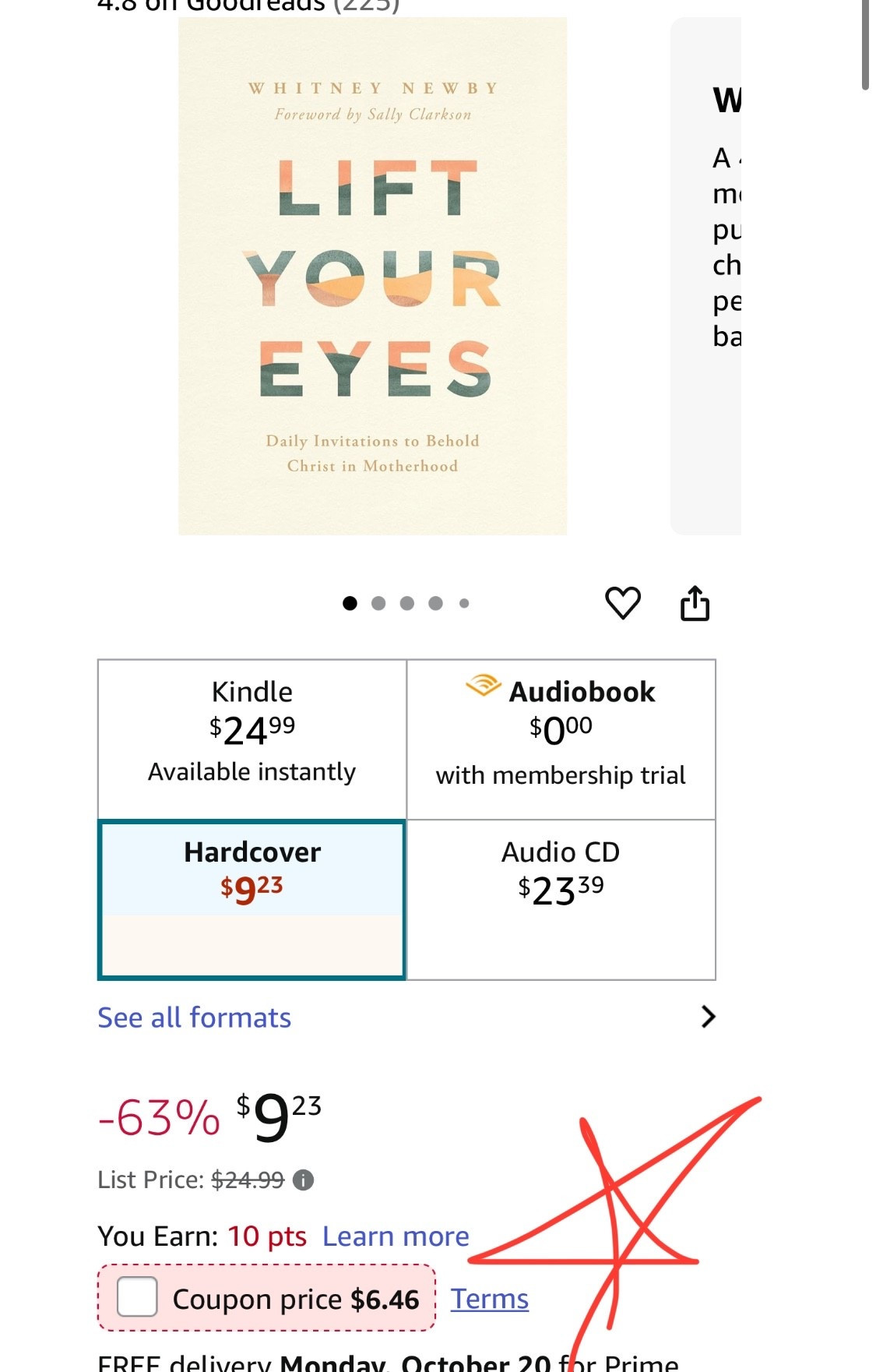Select the Audiobook format option
The image size is (876, 1372).
(x=561, y=739)
